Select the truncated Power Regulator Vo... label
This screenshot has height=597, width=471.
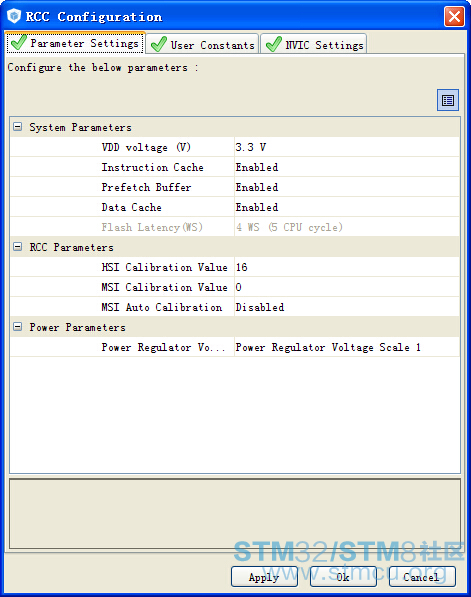pyautogui.click(x=163, y=347)
